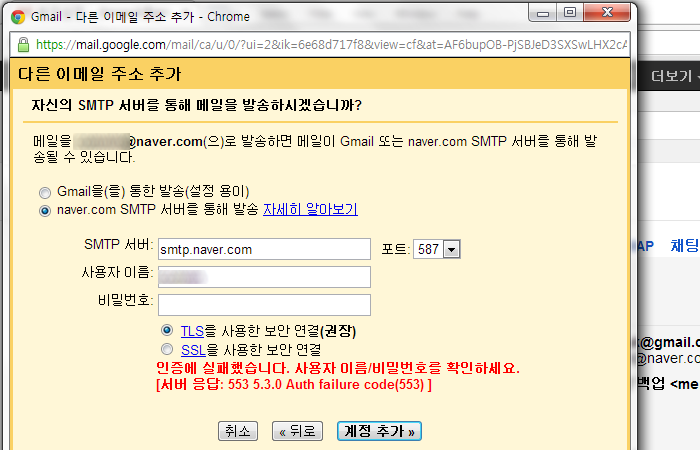700x450 pixels.
Task: Minimize the Chrome popup window
Action: click(542, 13)
